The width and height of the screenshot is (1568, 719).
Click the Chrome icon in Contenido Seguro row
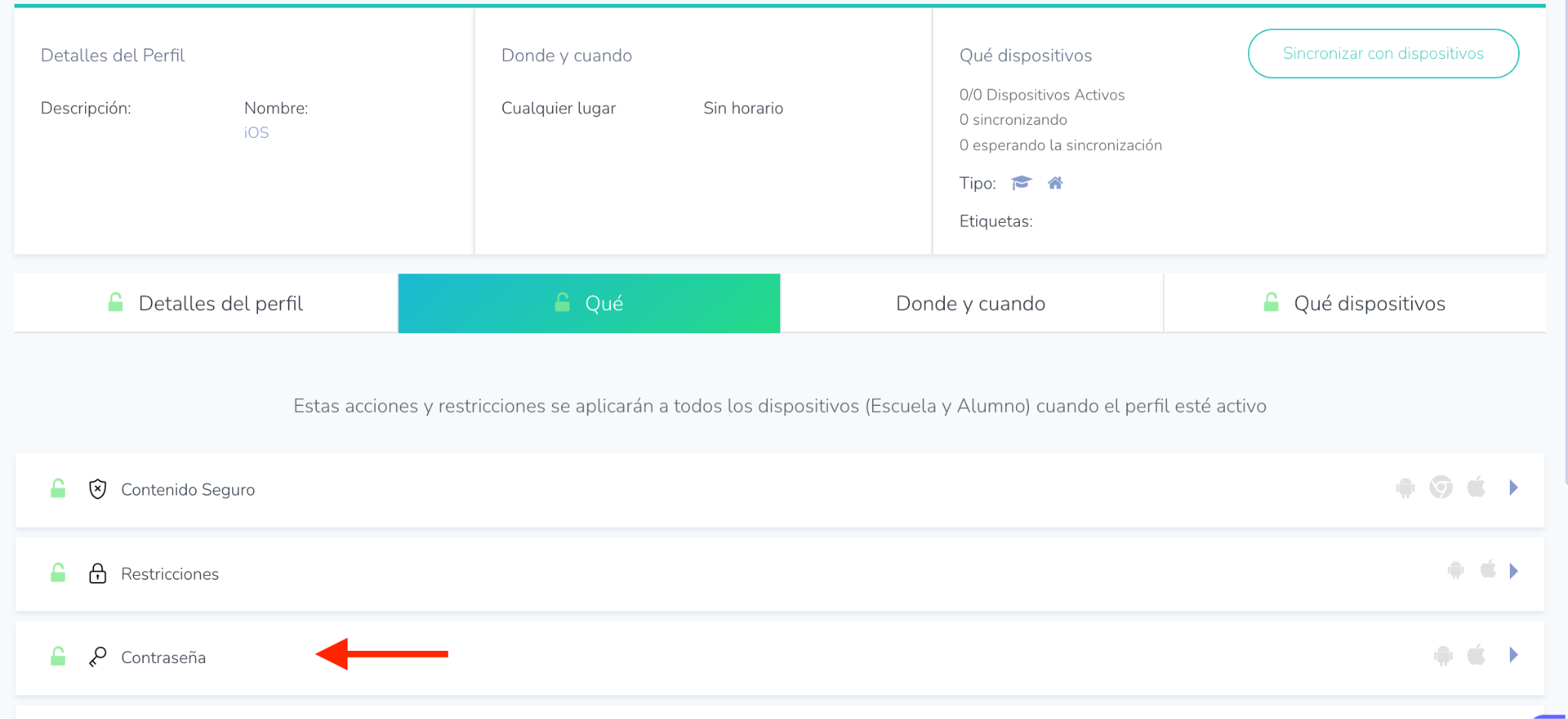point(1441,488)
